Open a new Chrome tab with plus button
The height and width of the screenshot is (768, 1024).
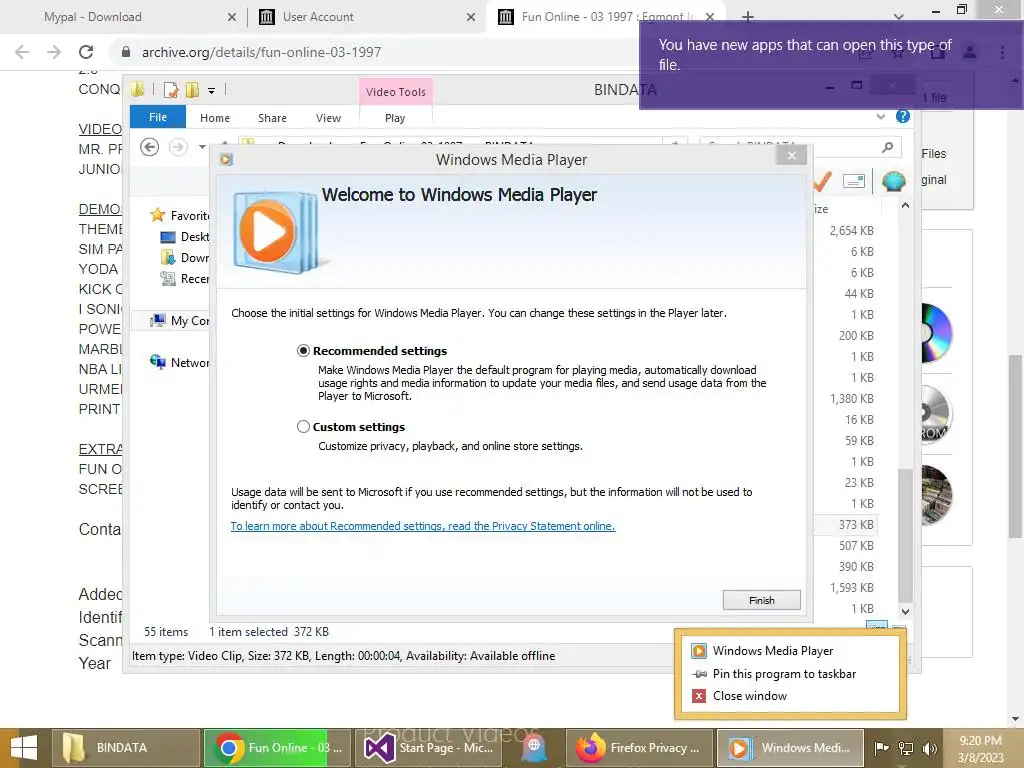tap(748, 17)
